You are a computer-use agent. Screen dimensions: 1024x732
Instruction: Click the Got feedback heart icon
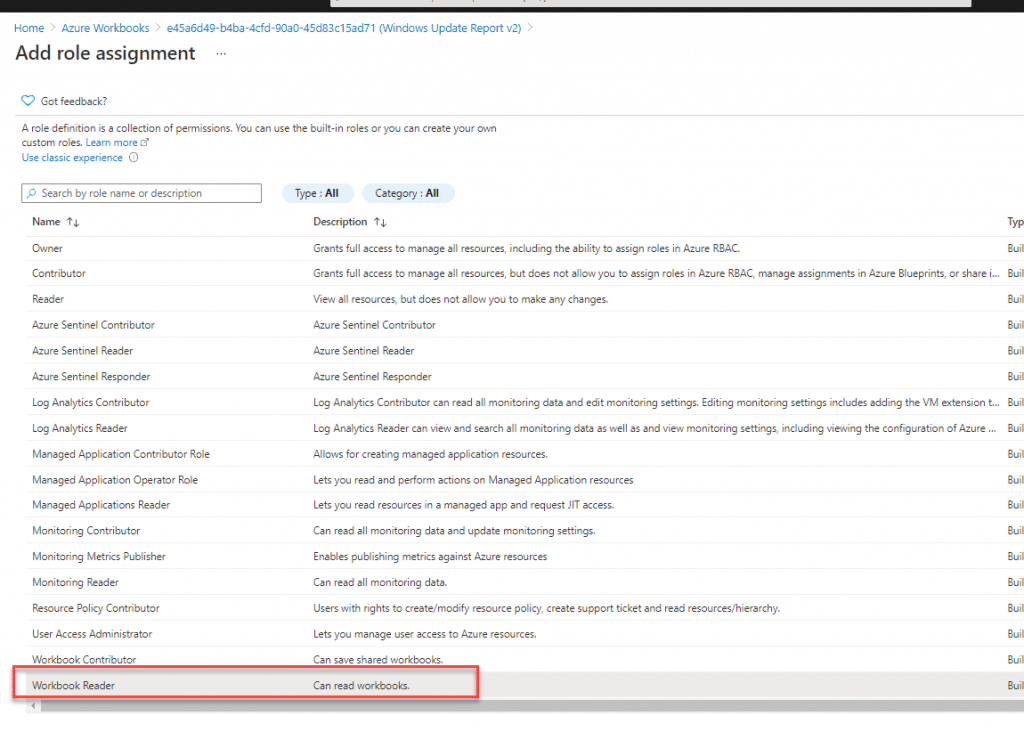(x=27, y=101)
